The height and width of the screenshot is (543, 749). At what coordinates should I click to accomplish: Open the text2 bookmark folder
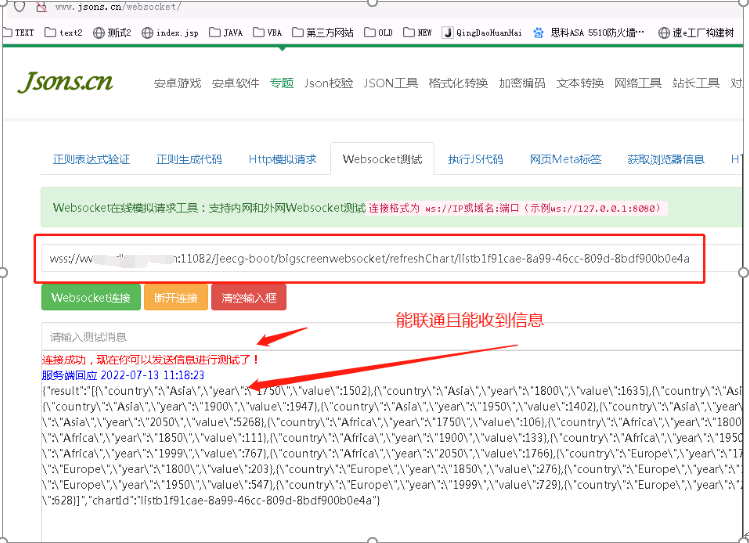coord(64,32)
